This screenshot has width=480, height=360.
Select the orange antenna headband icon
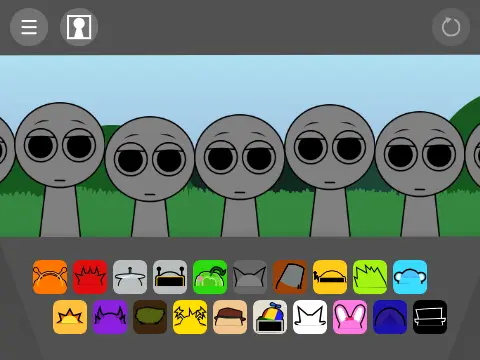[x=50, y=277]
